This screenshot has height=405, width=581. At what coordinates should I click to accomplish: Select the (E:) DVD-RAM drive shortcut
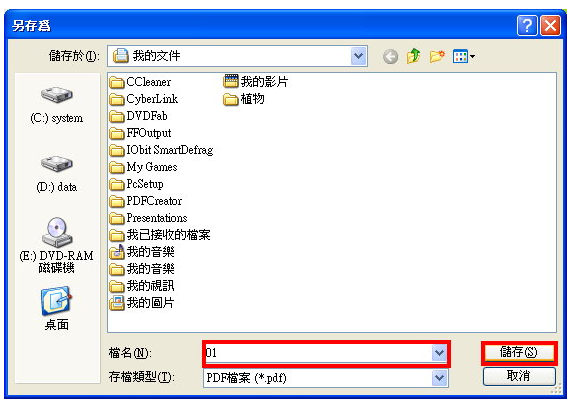[x=57, y=245]
